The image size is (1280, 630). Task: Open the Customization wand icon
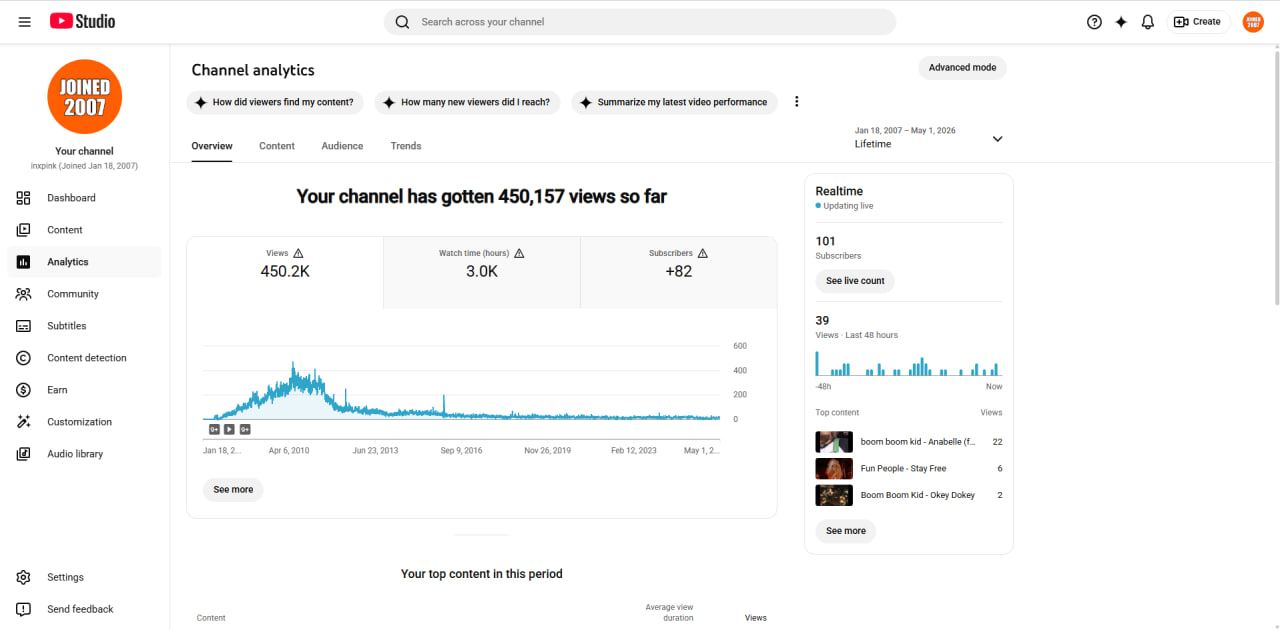24,422
